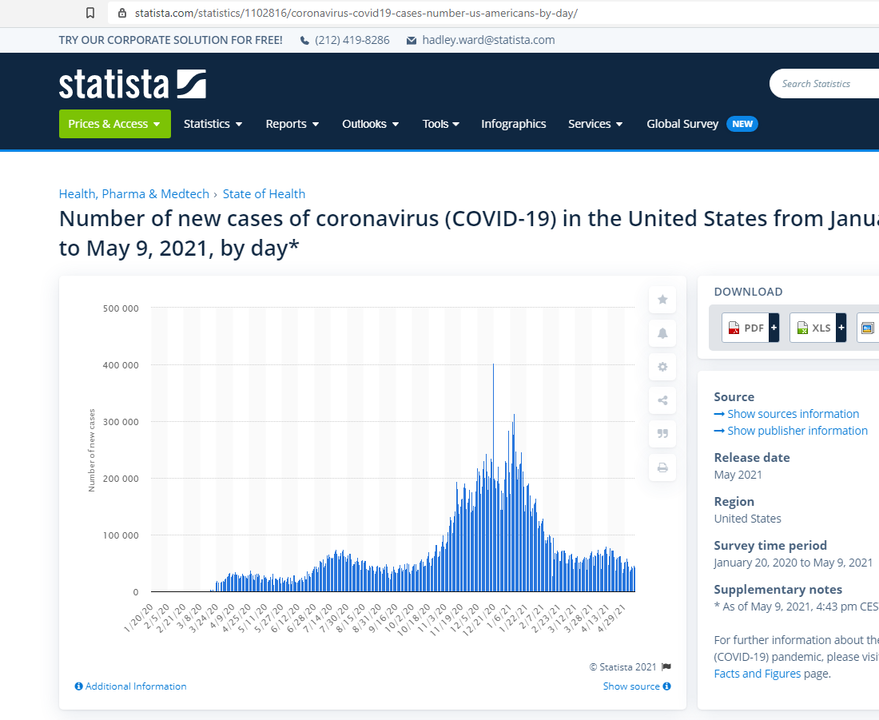
Task: Download the statistic as PDF
Action: [x=744, y=327]
